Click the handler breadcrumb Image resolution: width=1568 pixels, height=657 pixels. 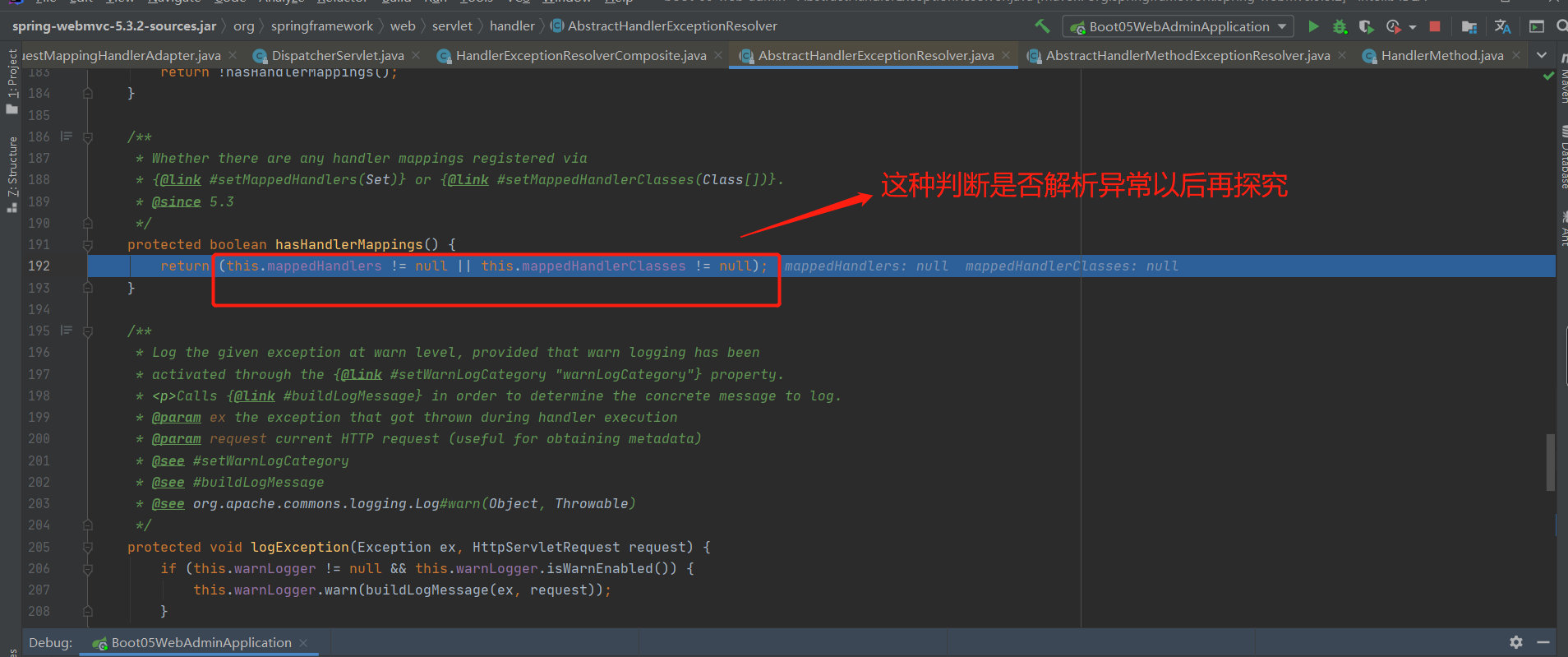[512, 26]
